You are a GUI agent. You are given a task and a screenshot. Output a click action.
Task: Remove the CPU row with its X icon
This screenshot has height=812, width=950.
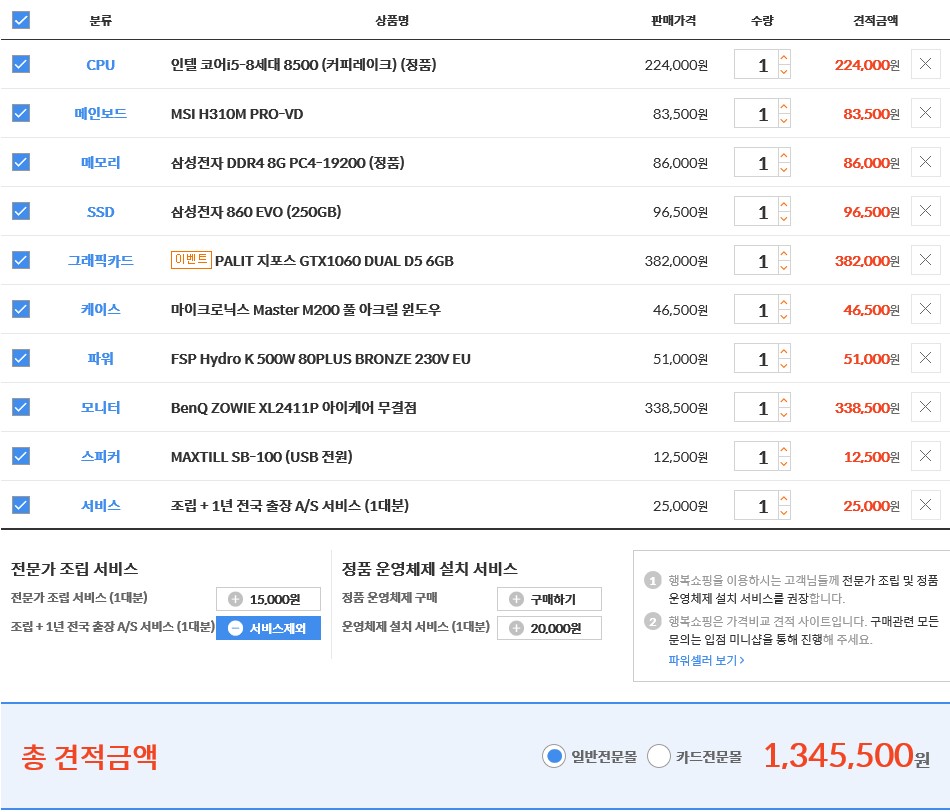[925, 64]
